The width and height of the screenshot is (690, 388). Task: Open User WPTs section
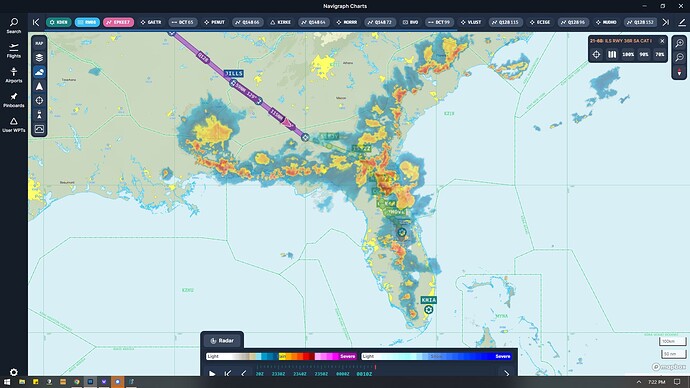[x=14, y=125]
